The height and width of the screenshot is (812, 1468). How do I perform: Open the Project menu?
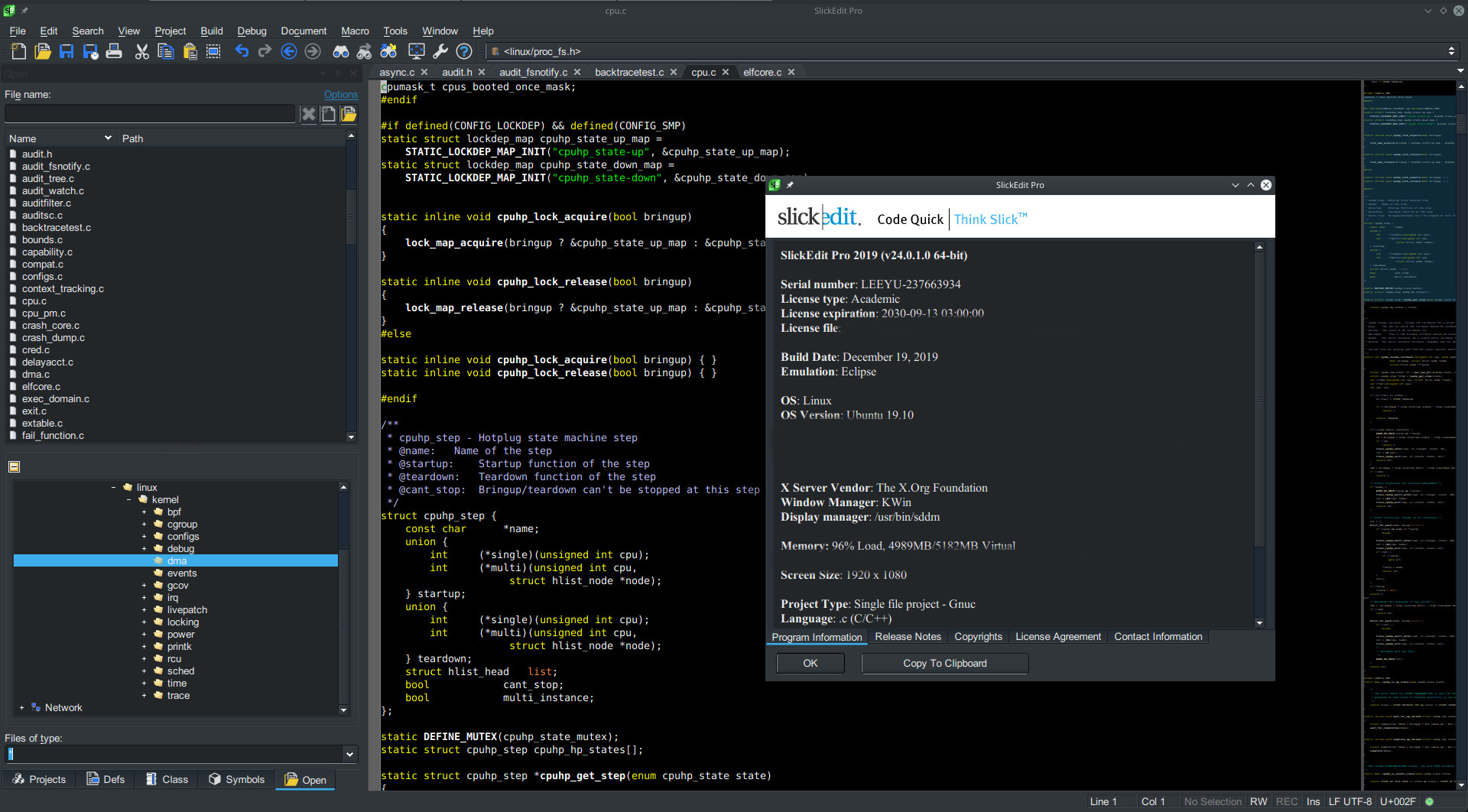pyautogui.click(x=170, y=31)
